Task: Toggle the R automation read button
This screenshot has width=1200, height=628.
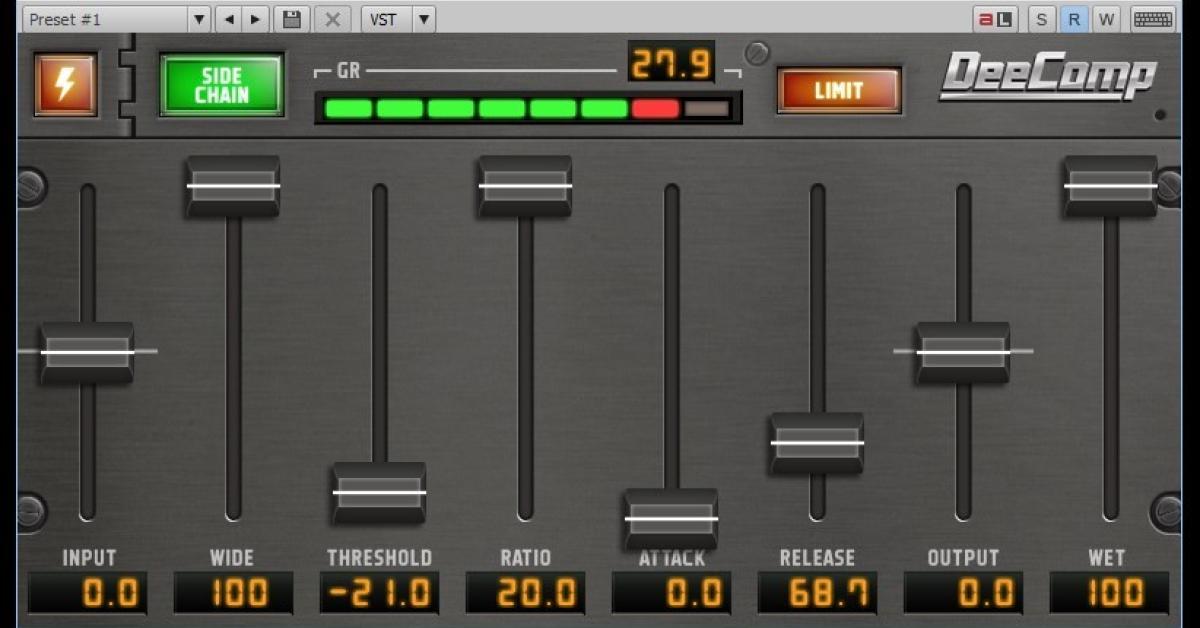Action: (x=1074, y=19)
